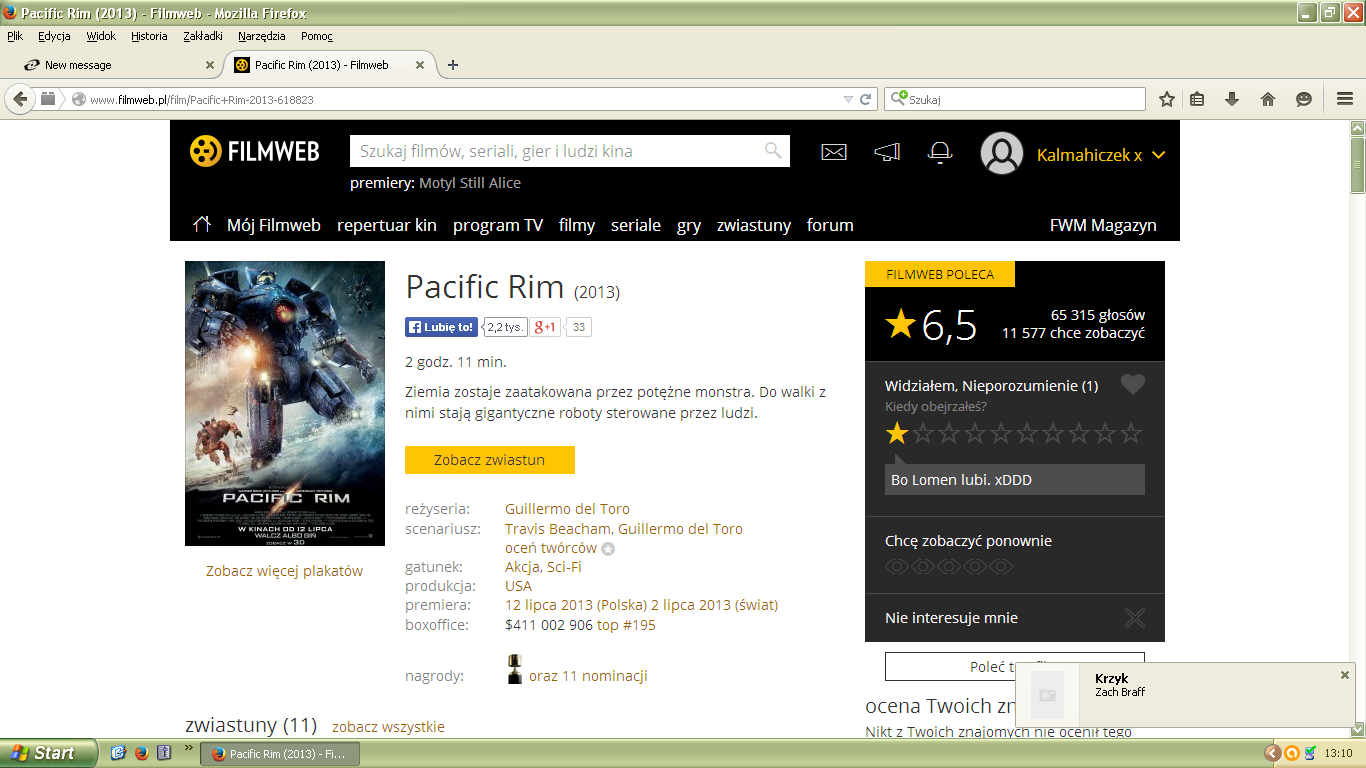Open the megaphone announcements icon
The image size is (1366, 768).
(x=886, y=152)
